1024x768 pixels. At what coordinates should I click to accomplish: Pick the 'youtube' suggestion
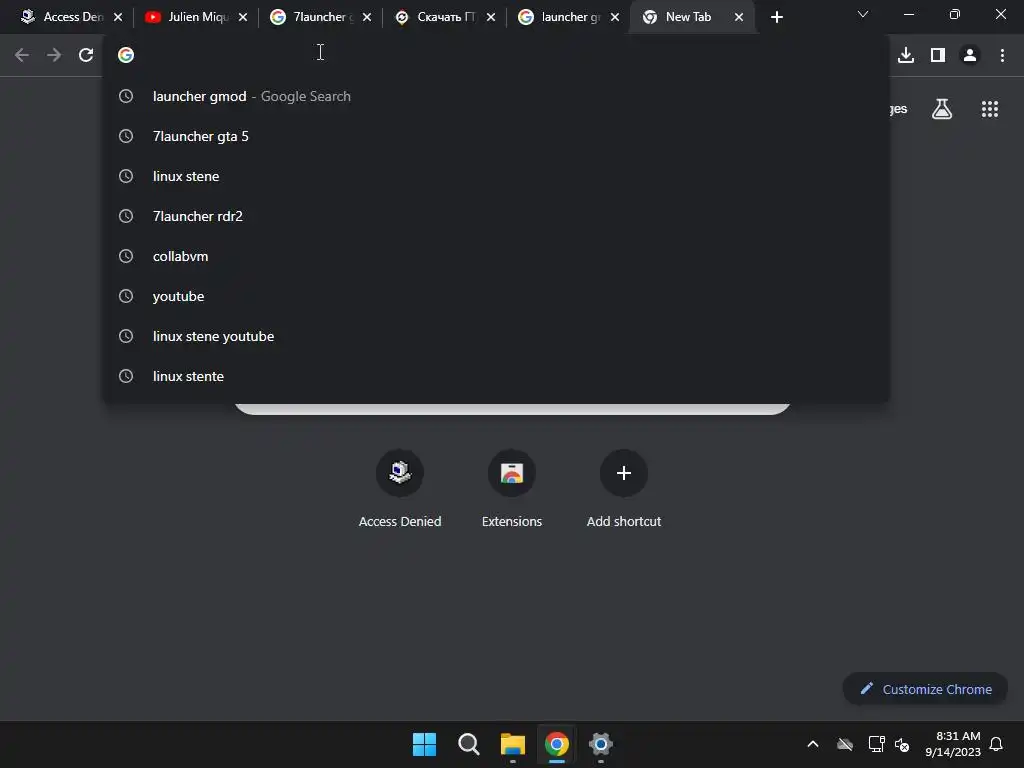[x=496, y=296]
